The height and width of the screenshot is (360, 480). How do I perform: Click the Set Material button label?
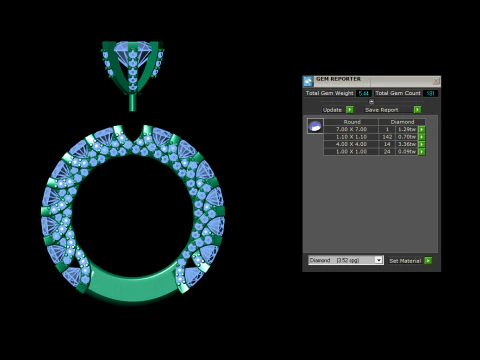coord(405,261)
